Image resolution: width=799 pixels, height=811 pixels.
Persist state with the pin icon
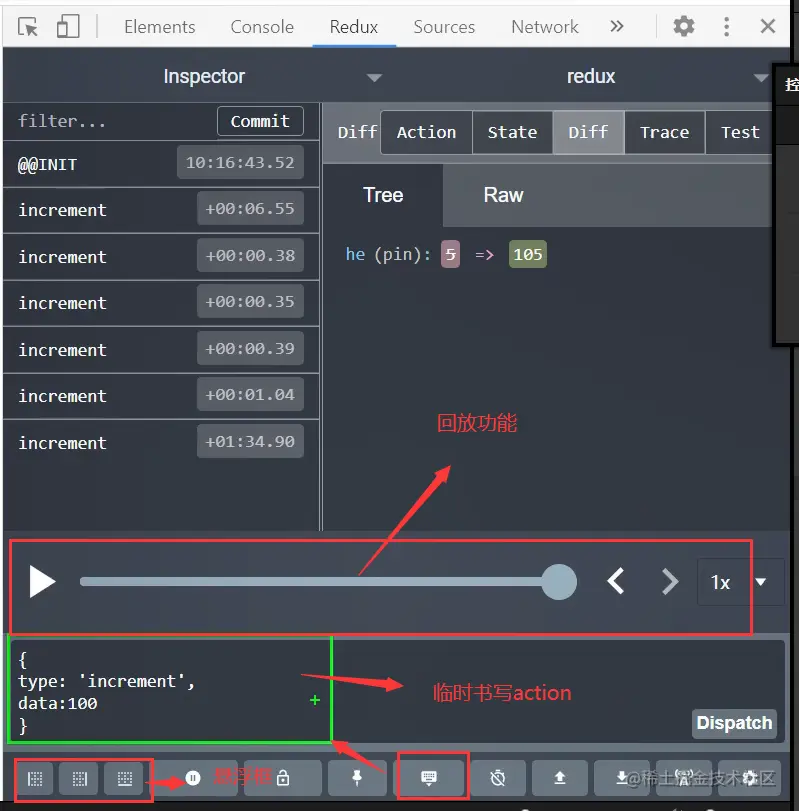(357, 778)
